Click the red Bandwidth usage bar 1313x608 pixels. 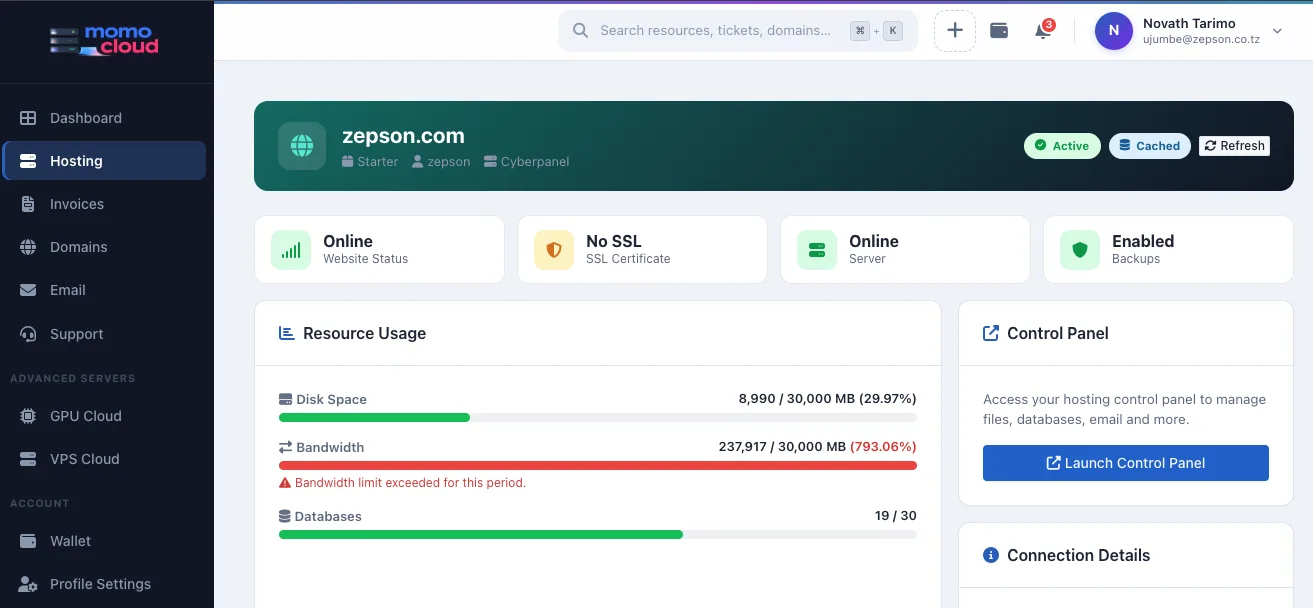click(598, 465)
